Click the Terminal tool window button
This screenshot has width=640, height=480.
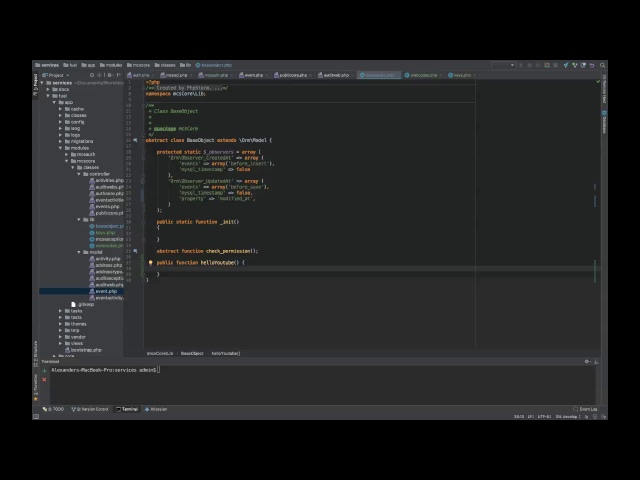[127, 409]
